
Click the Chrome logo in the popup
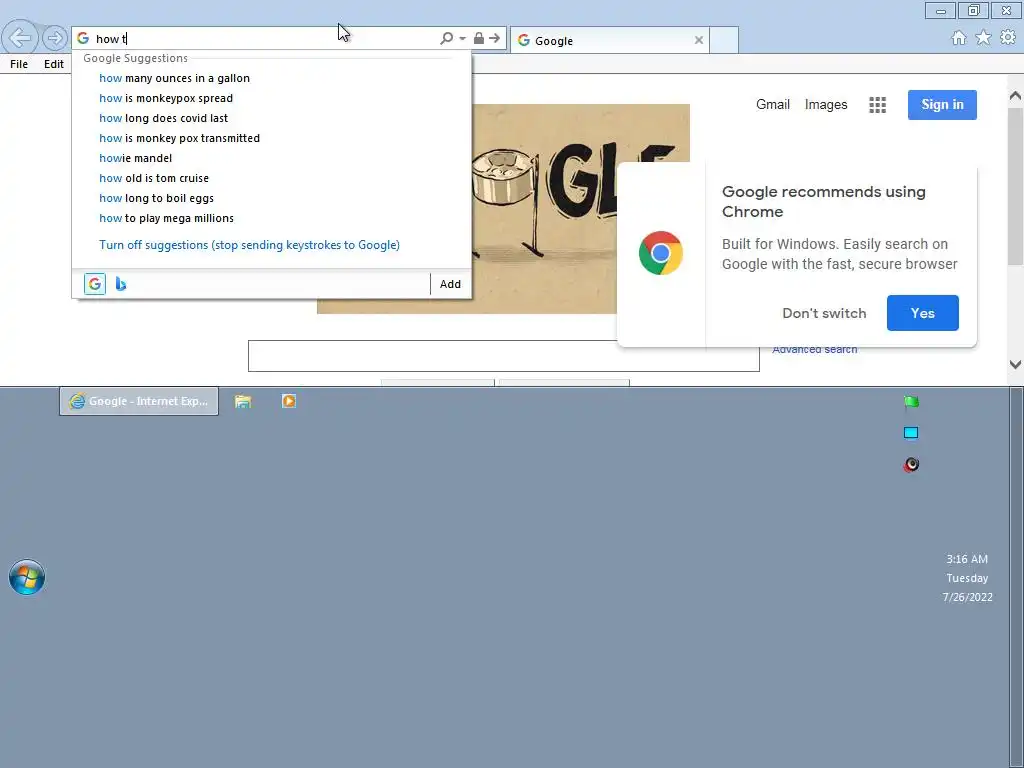click(x=661, y=253)
